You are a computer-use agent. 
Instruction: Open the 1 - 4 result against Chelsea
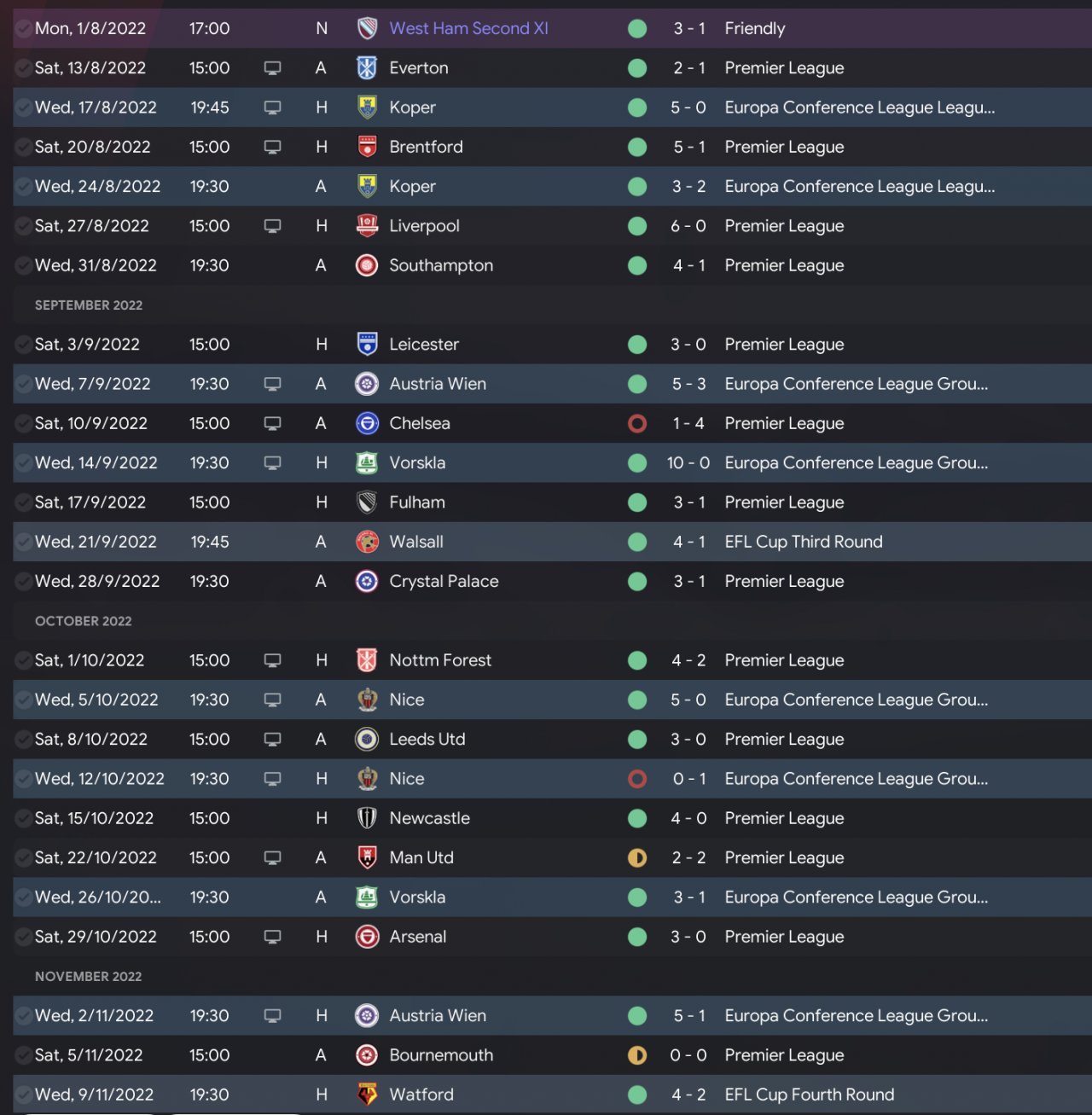point(688,423)
